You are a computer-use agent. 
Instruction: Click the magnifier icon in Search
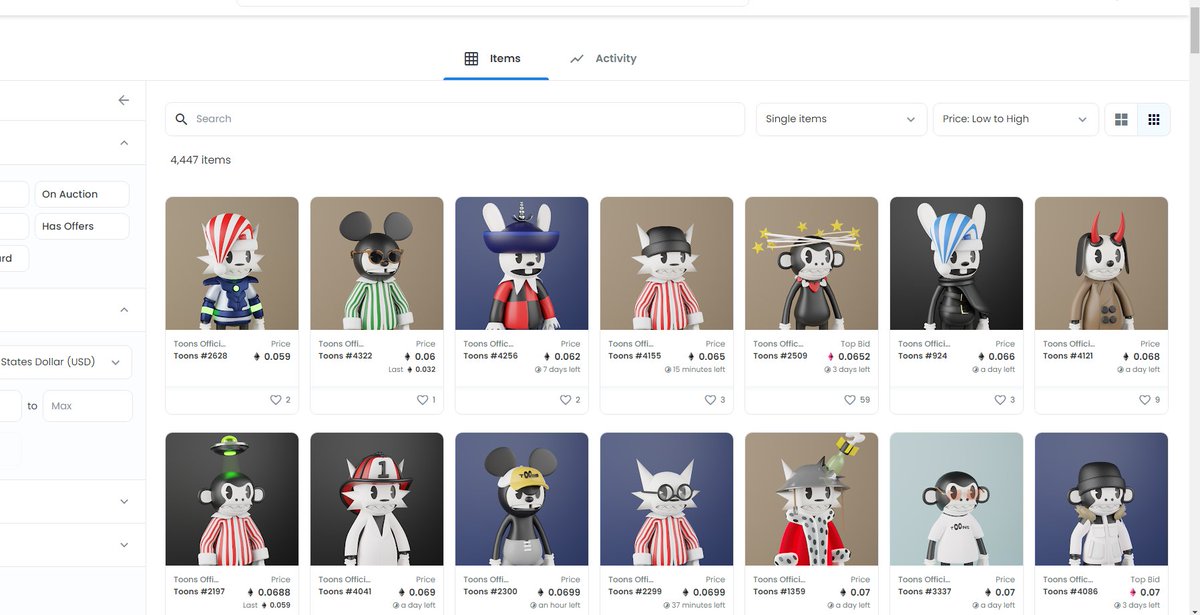point(181,119)
